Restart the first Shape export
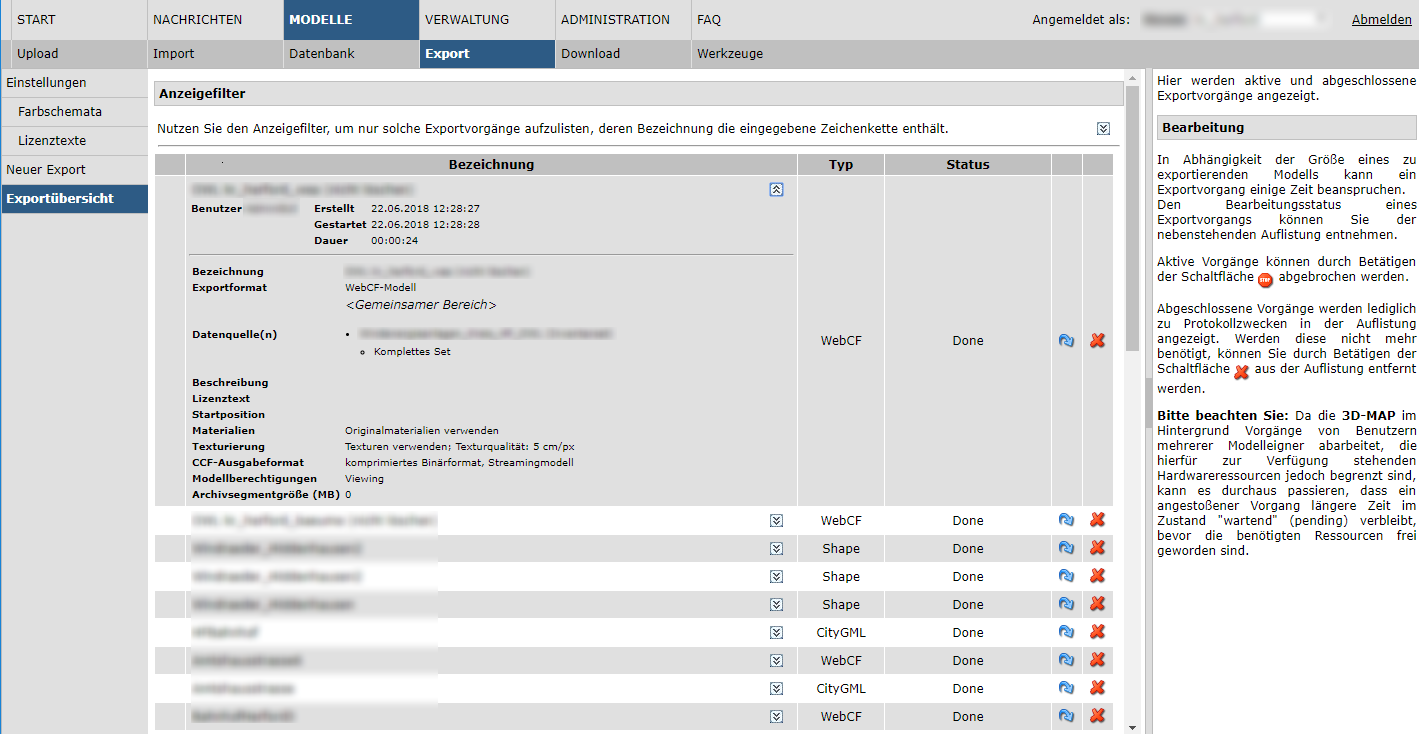The width and height of the screenshot is (1419, 734). point(1066,548)
